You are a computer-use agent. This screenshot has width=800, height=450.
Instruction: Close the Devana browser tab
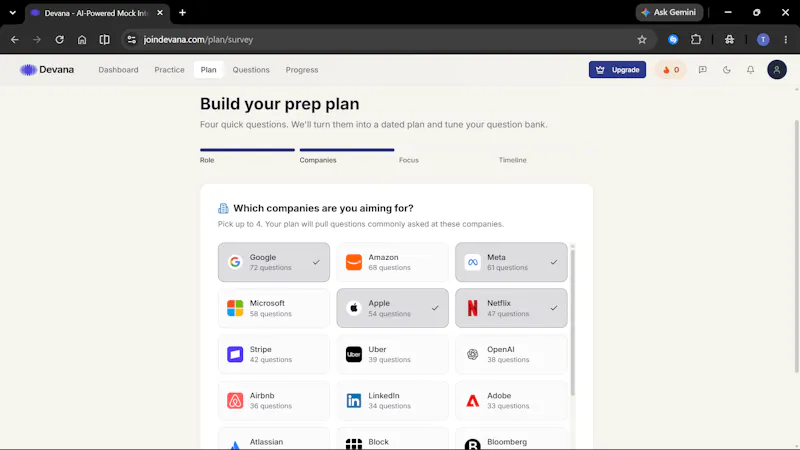tap(160, 13)
